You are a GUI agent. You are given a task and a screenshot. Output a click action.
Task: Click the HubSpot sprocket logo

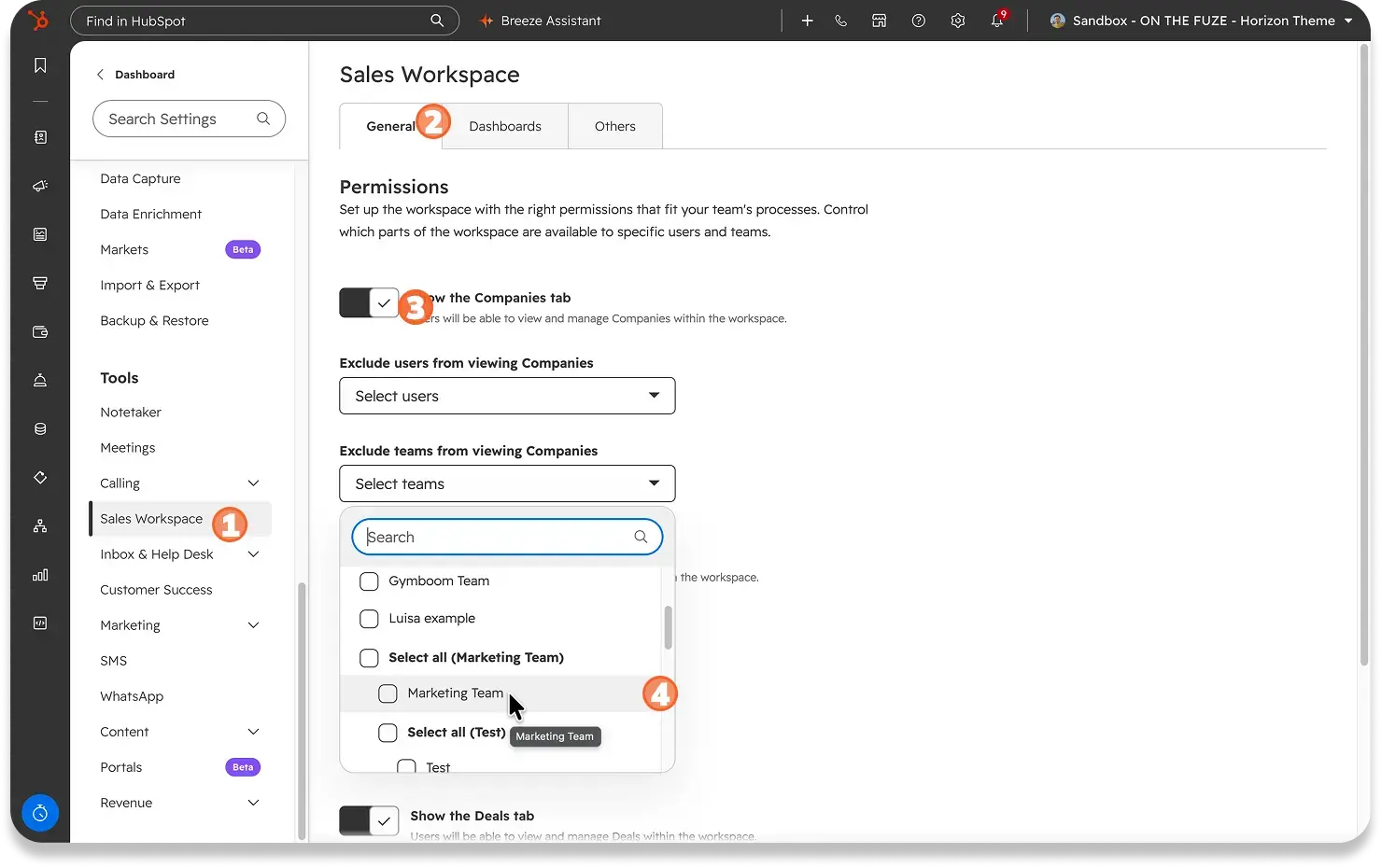point(38,20)
